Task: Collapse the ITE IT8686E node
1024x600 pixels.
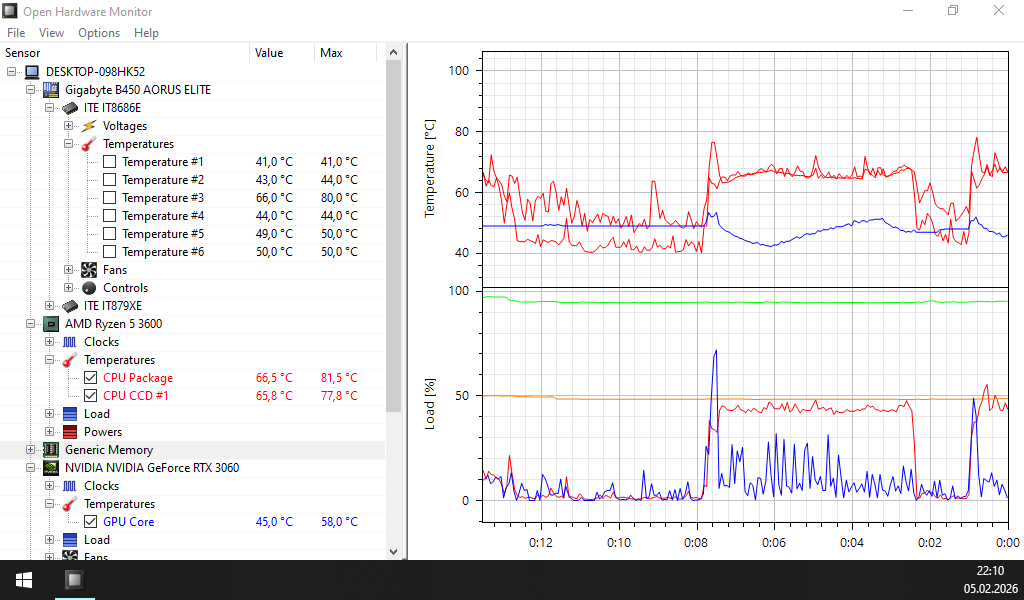Action: (49, 108)
